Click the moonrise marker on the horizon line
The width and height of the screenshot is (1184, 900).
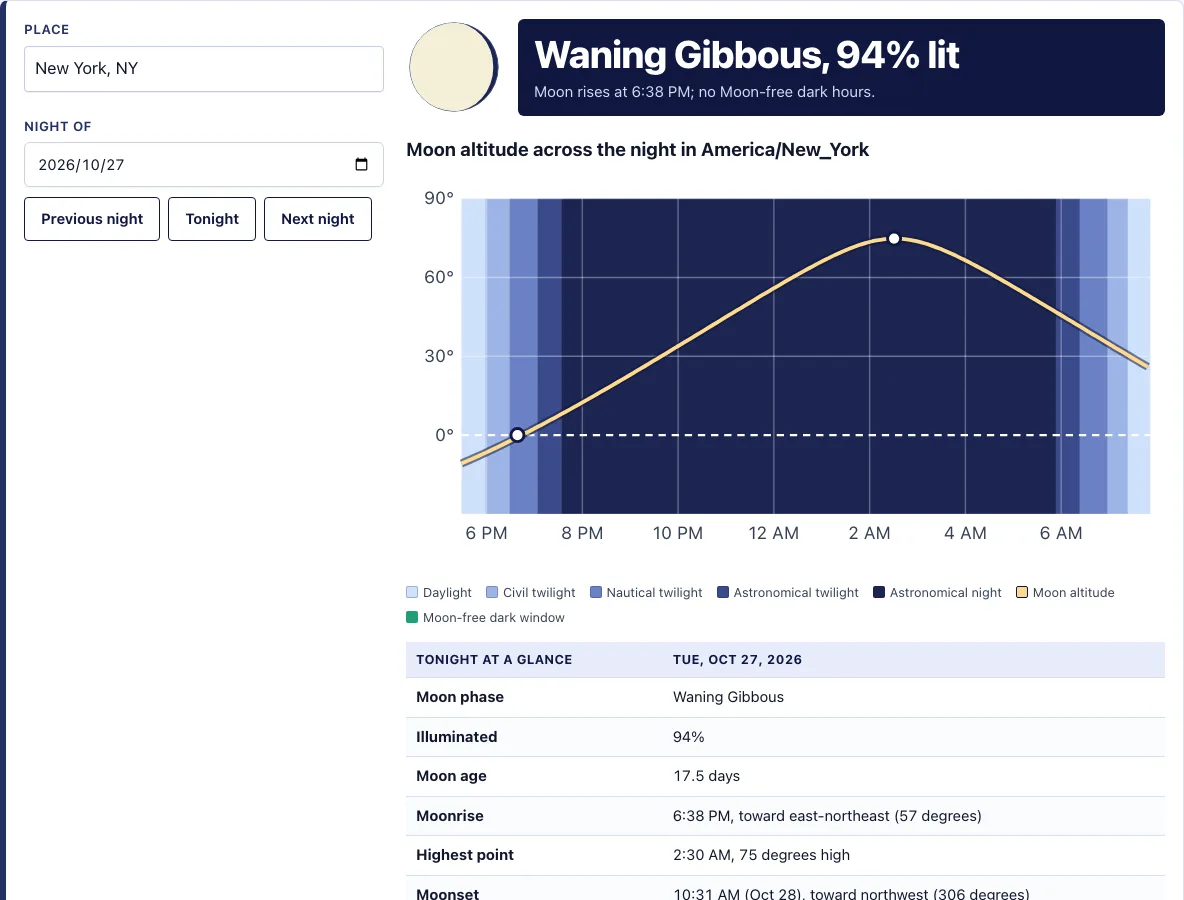pyautogui.click(x=517, y=435)
